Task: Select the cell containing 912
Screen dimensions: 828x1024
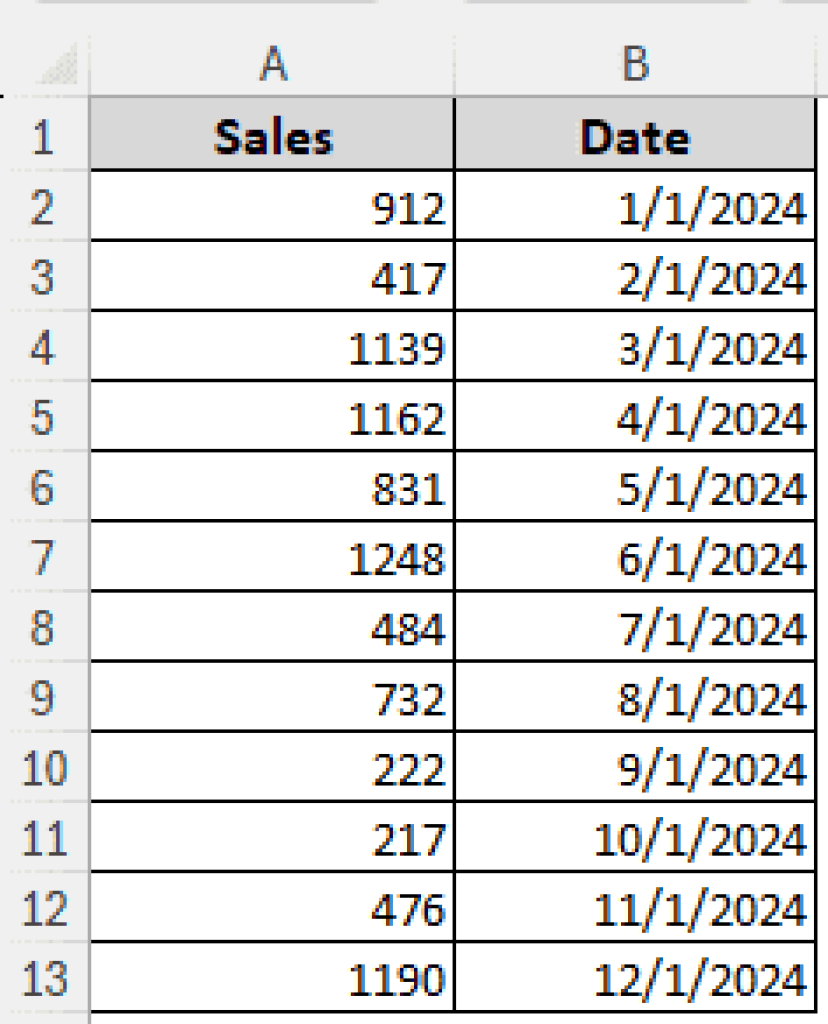Action: (x=273, y=207)
